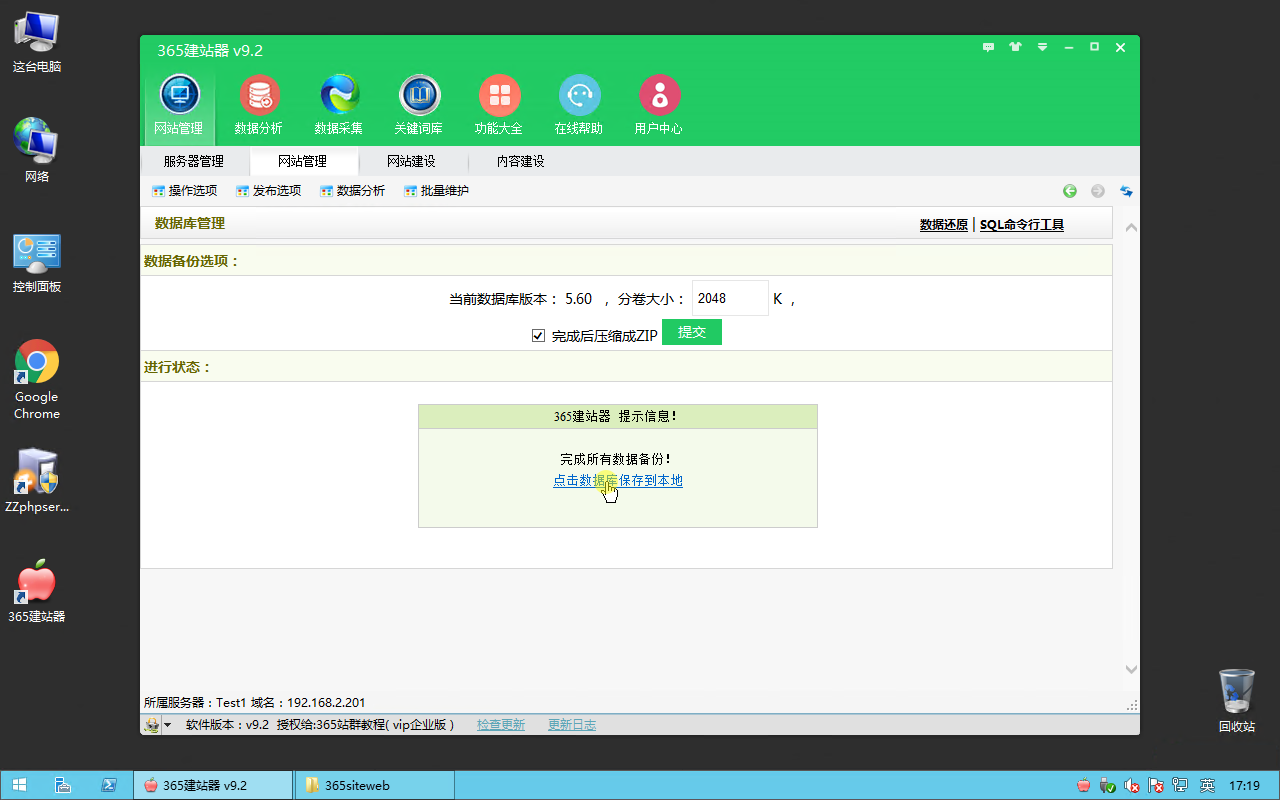This screenshot has height=800, width=1280.
Task: Open PowerShell taskbar icon
Action: [109, 785]
